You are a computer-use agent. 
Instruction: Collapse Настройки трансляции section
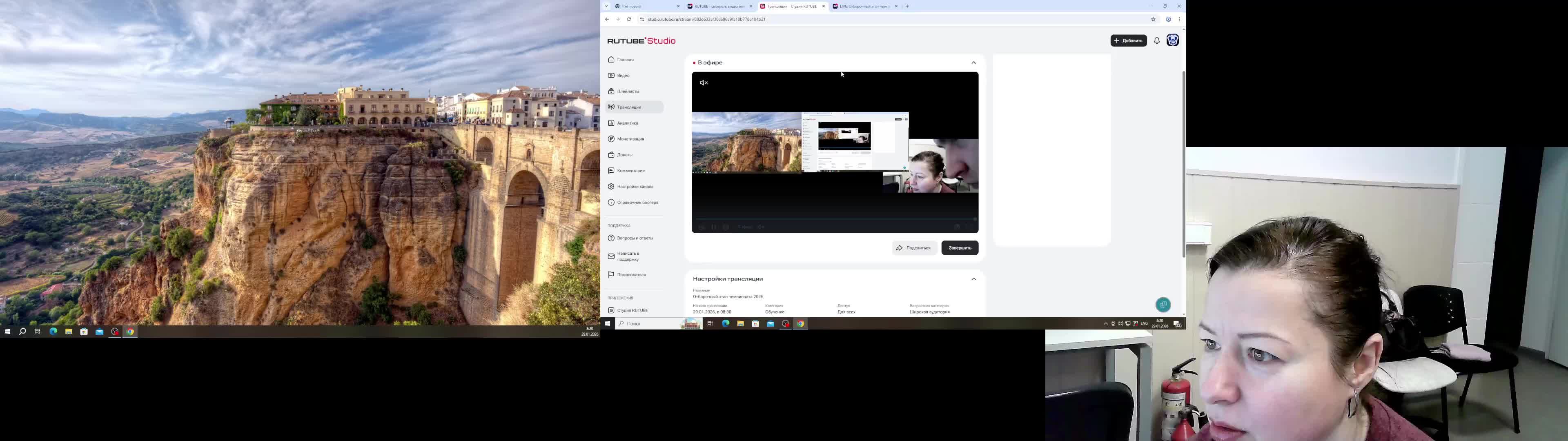973,279
